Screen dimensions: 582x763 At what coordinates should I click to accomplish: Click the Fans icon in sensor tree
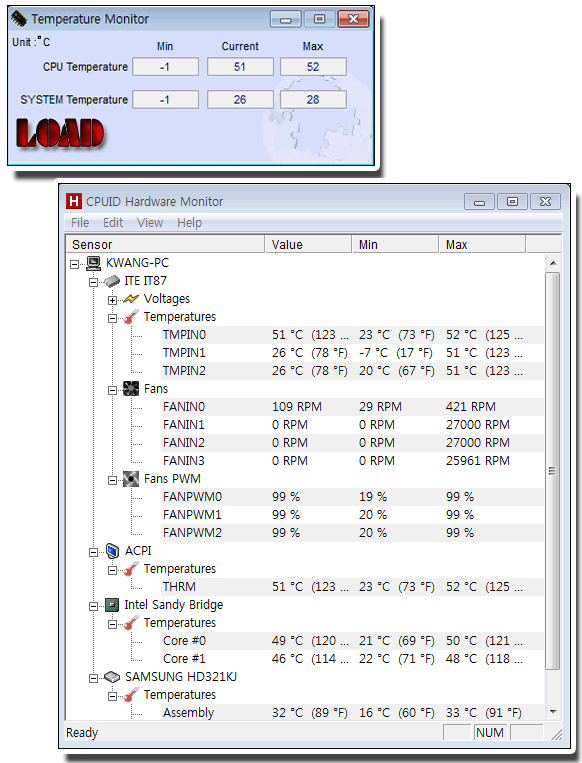131,389
